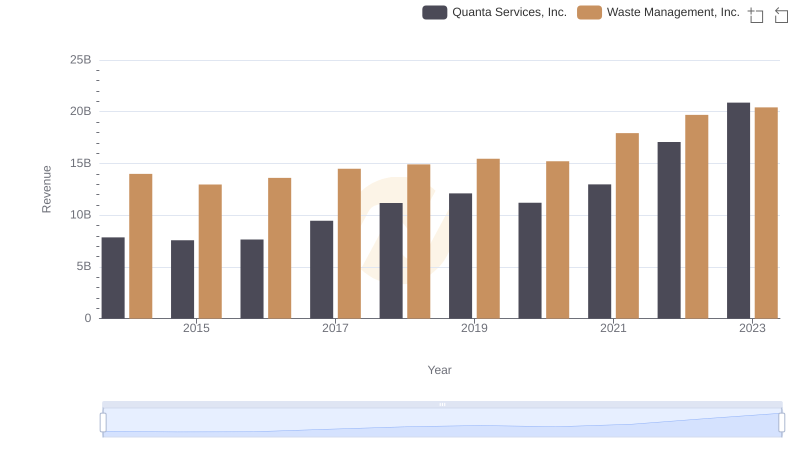This screenshot has height=461, width=800.
Task: Click the 5B y-axis label
Action: tap(84, 266)
